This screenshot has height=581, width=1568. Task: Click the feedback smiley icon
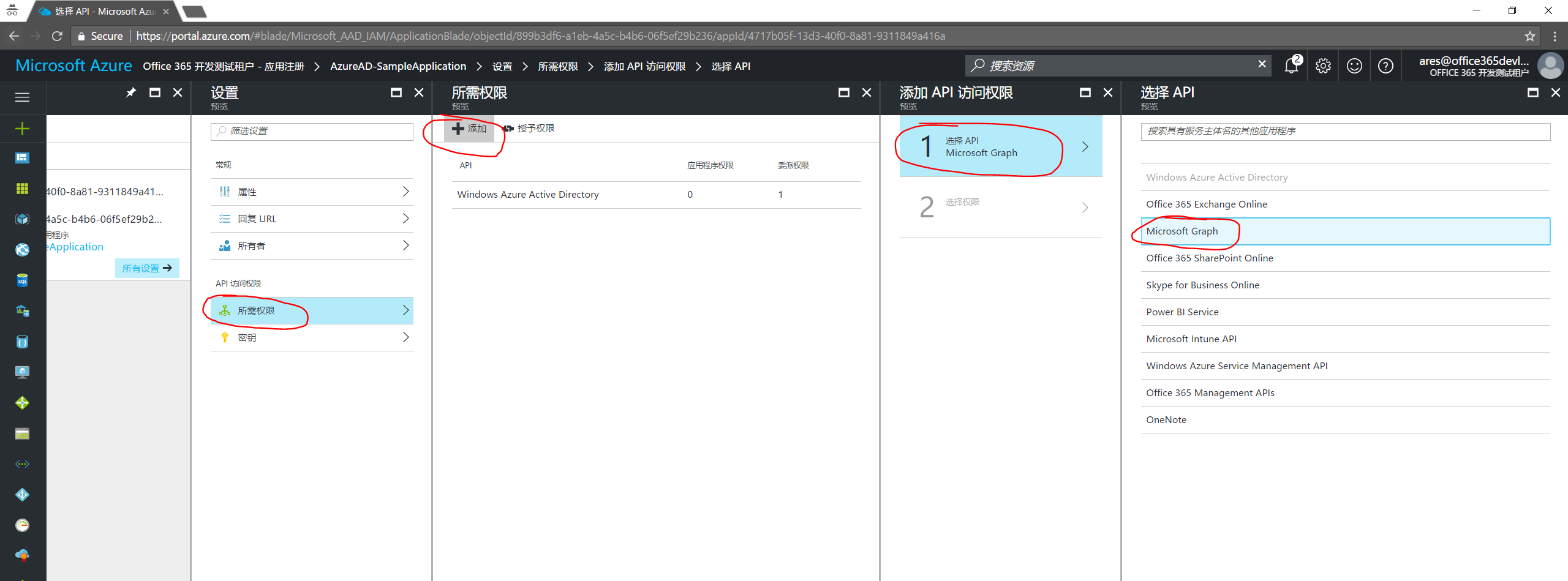1354,66
